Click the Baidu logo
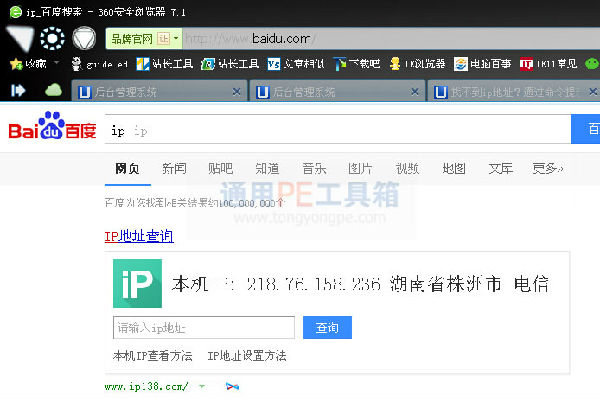 [52, 126]
